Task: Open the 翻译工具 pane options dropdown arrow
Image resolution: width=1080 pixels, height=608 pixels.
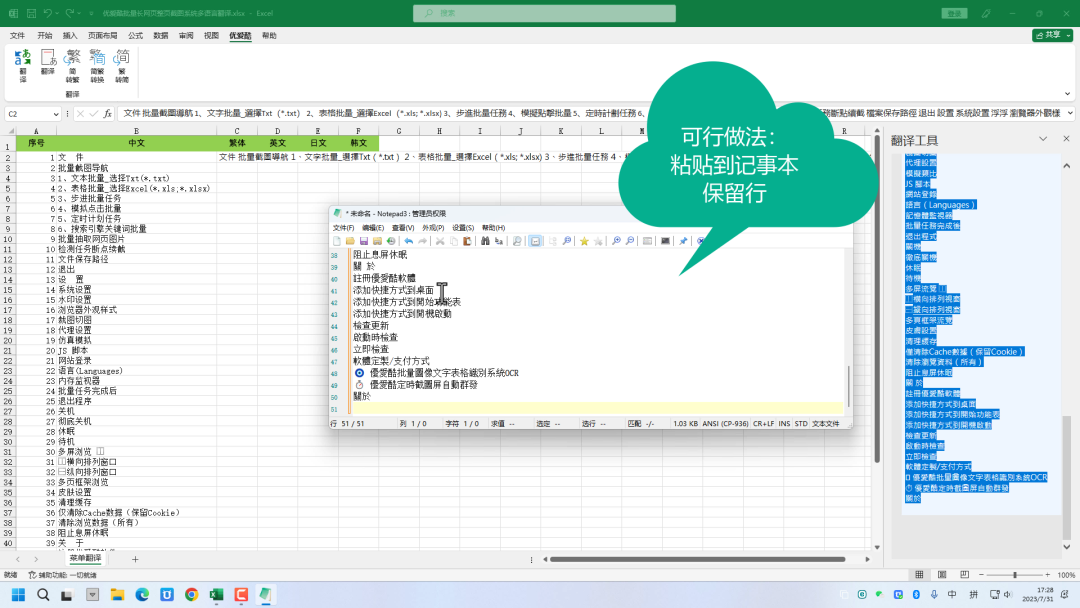Action: point(1043,139)
